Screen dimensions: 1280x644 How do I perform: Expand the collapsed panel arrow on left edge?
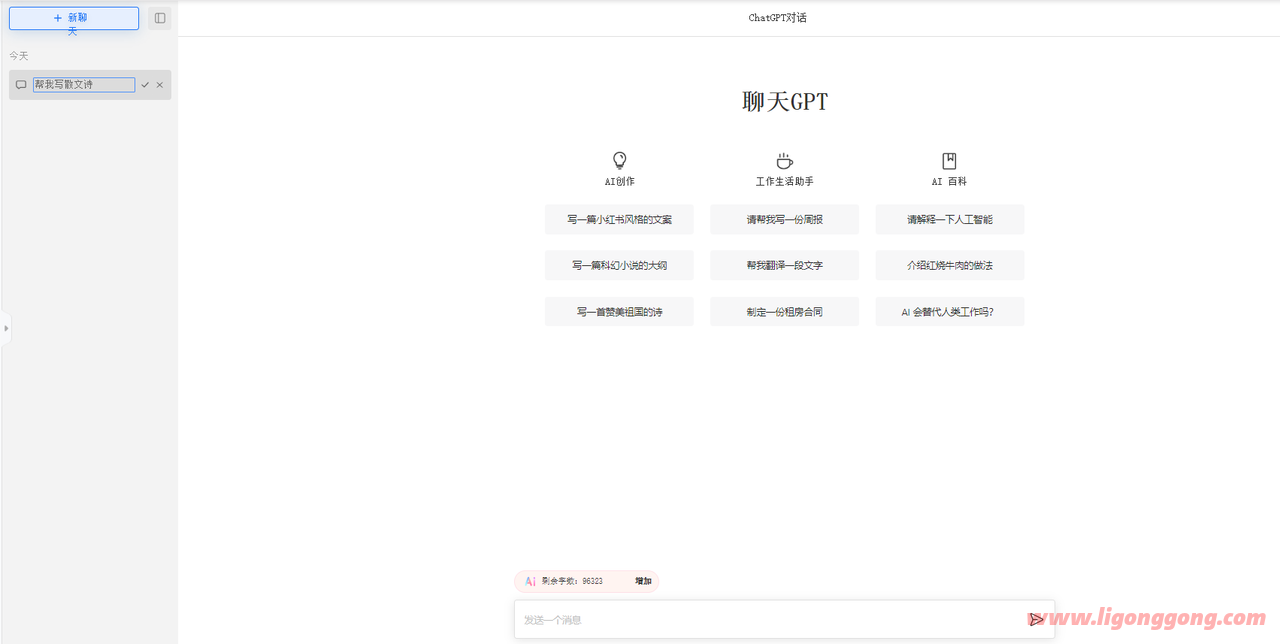tap(5, 328)
